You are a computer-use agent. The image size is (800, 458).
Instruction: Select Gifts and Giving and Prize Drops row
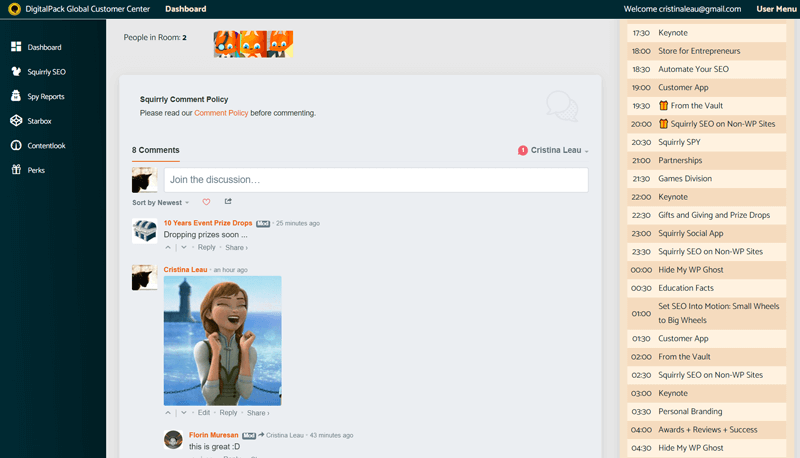click(x=706, y=215)
